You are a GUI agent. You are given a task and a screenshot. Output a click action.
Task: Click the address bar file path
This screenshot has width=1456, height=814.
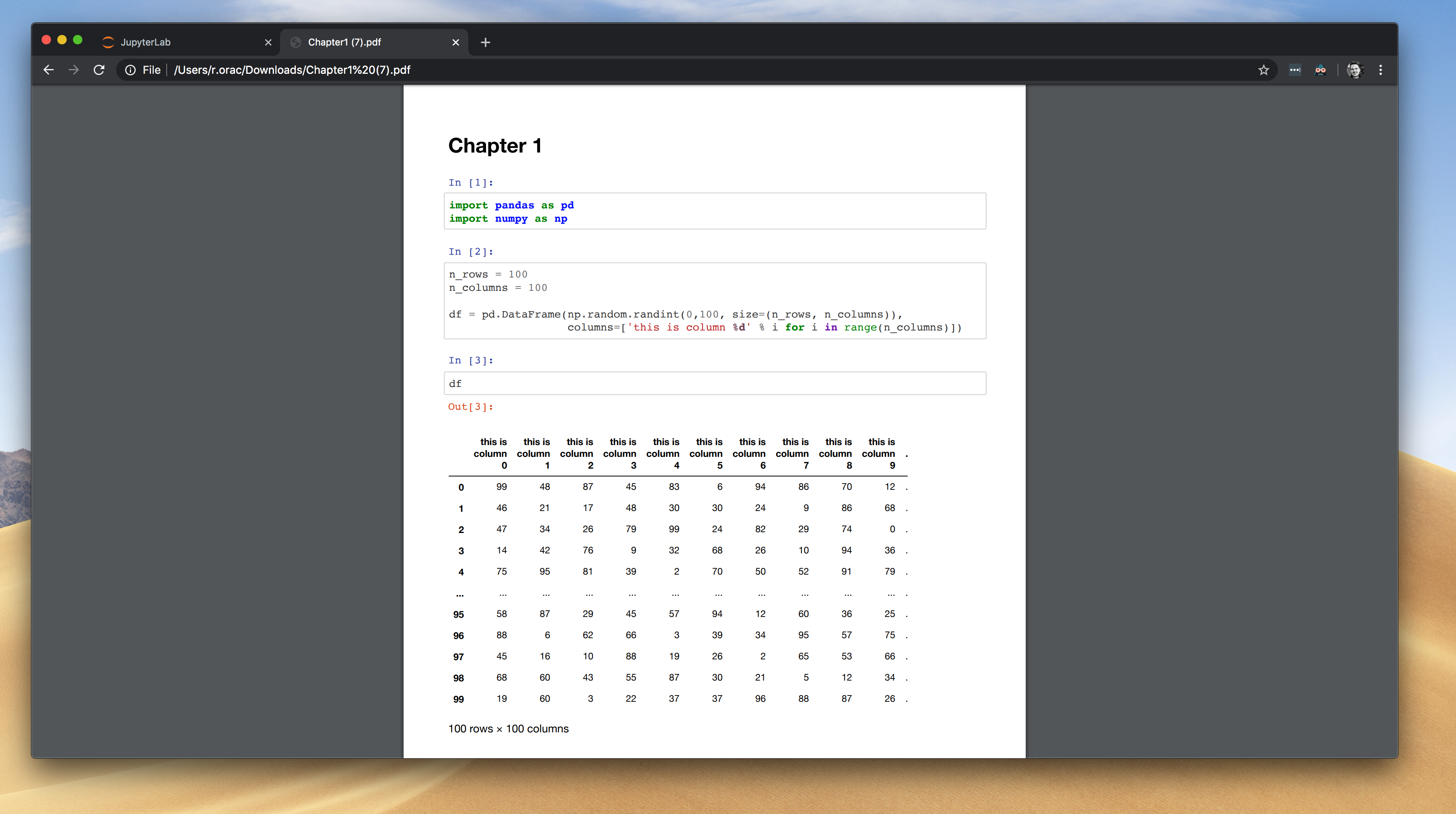tap(292, 69)
